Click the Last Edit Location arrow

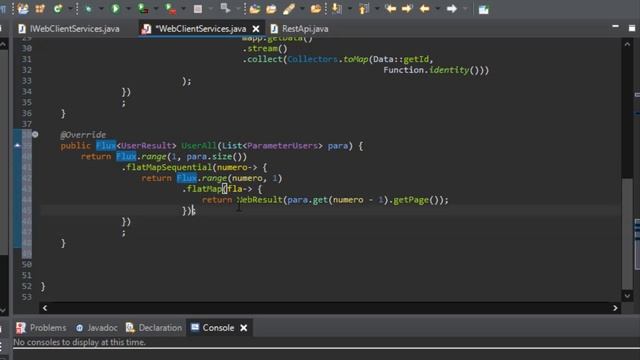click(x=391, y=9)
